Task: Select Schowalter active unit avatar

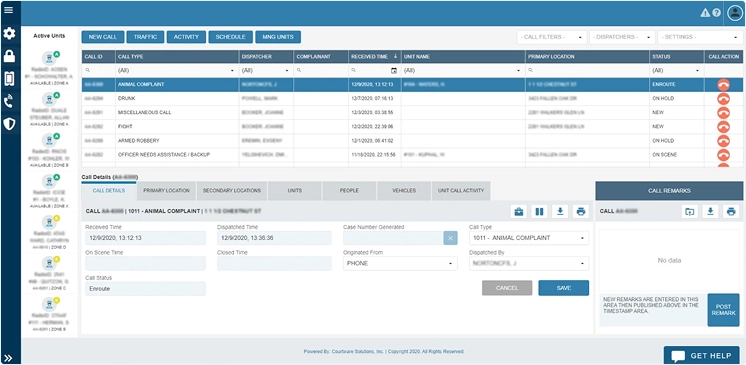Action: [49, 58]
